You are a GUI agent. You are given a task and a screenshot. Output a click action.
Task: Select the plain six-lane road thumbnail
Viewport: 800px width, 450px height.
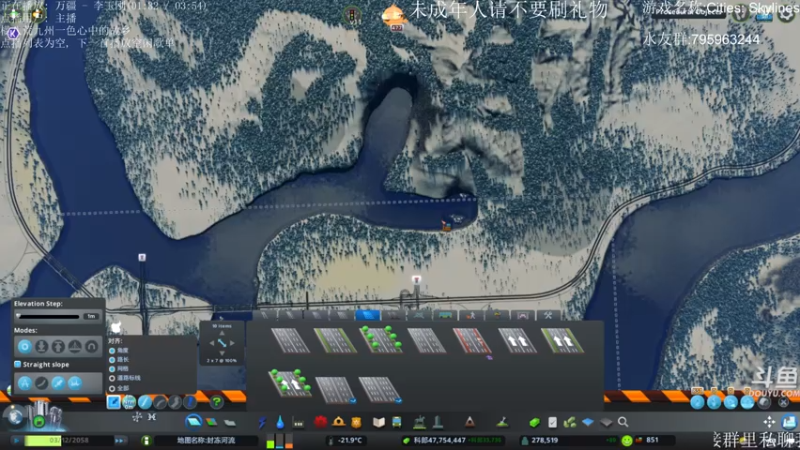[290, 340]
